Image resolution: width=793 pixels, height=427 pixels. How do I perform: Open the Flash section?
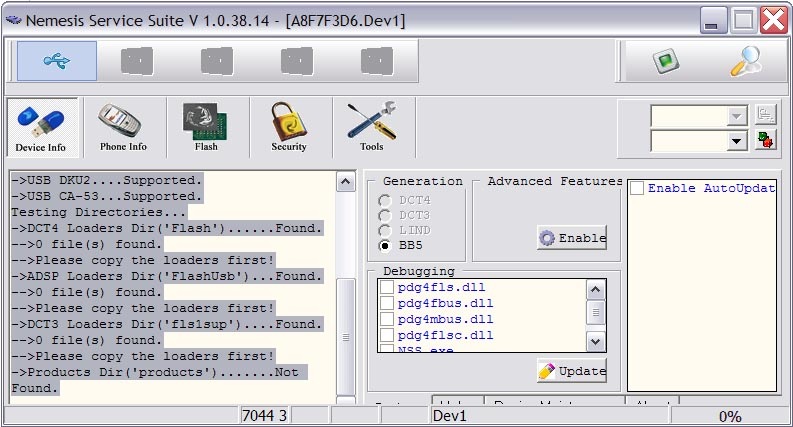(x=205, y=127)
